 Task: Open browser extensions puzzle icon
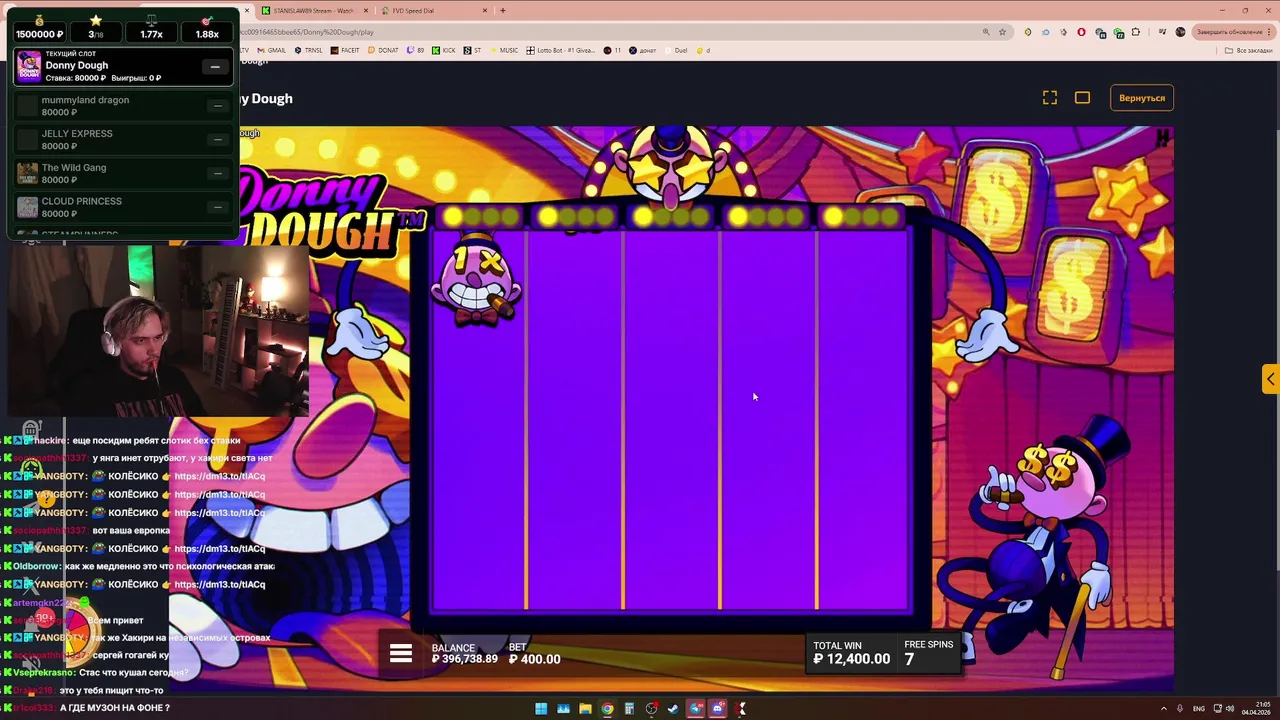(1135, 32)
